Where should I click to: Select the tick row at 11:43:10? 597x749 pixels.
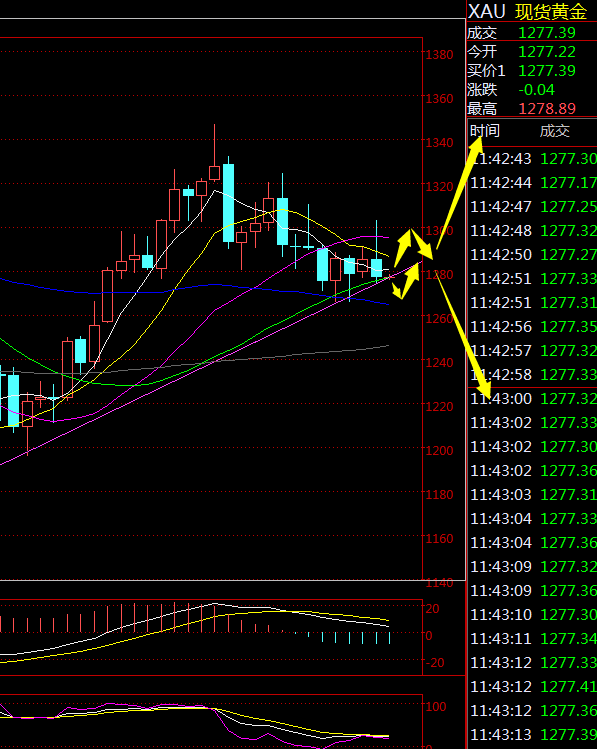tap(533, 614)
